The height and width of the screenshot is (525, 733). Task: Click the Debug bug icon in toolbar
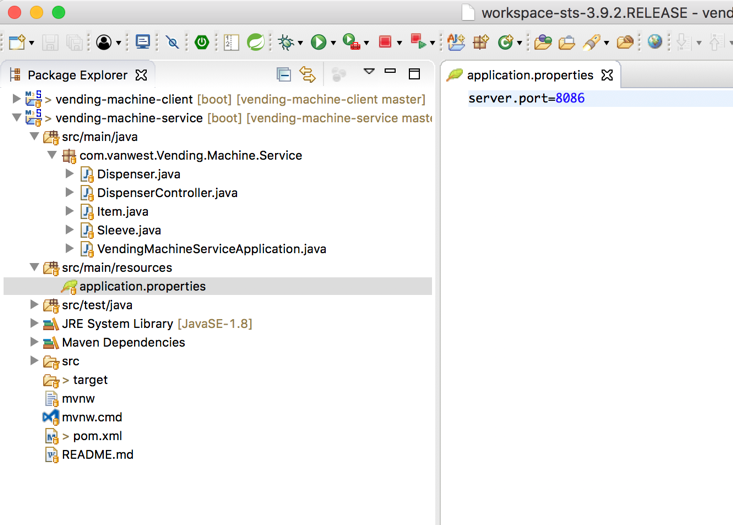point(287,43)
